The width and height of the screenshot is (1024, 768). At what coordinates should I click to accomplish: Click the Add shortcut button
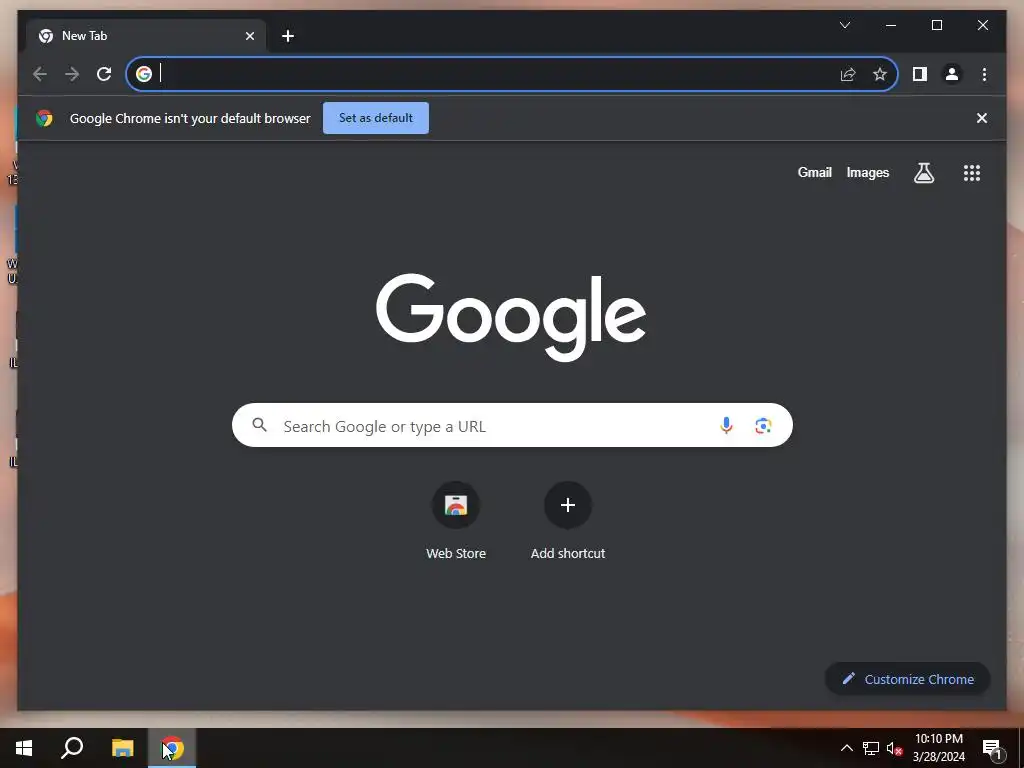coord(568,521)
